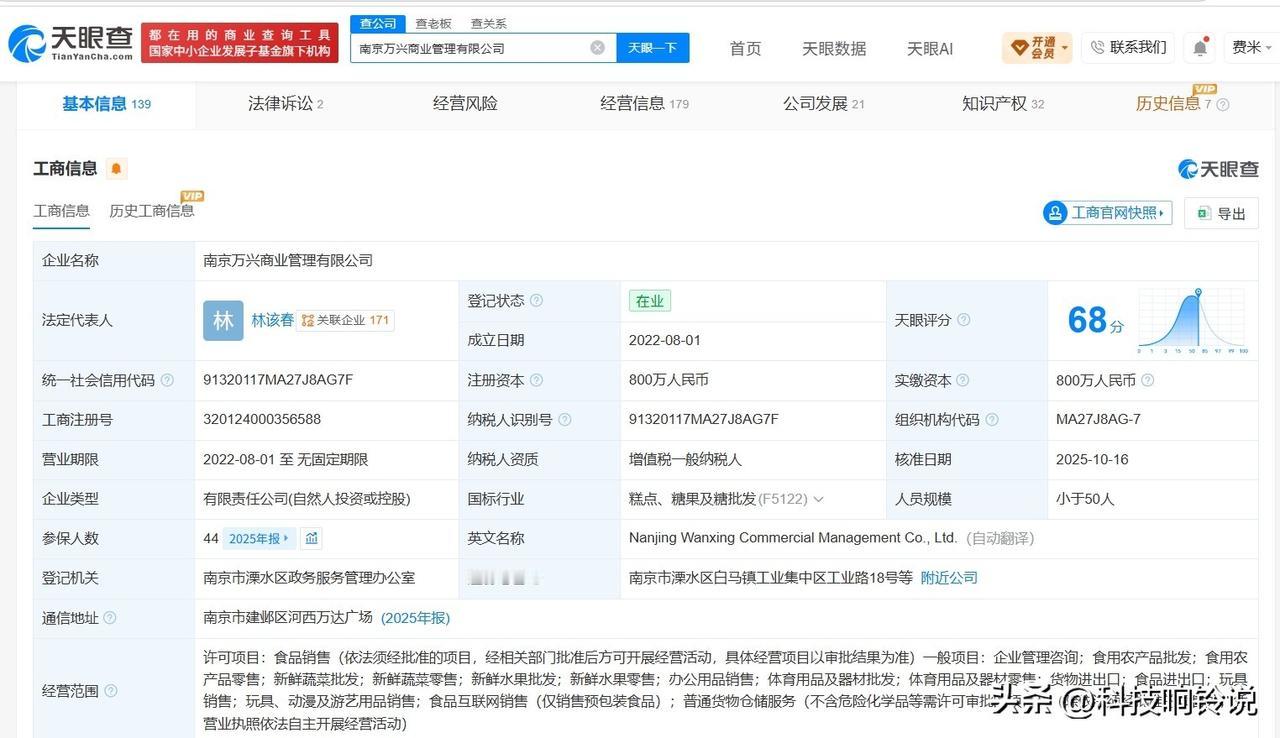The height and width of the screenshot is (738, 1280).
Task: Open the 基本信息 tab
Action: (106, 104)
